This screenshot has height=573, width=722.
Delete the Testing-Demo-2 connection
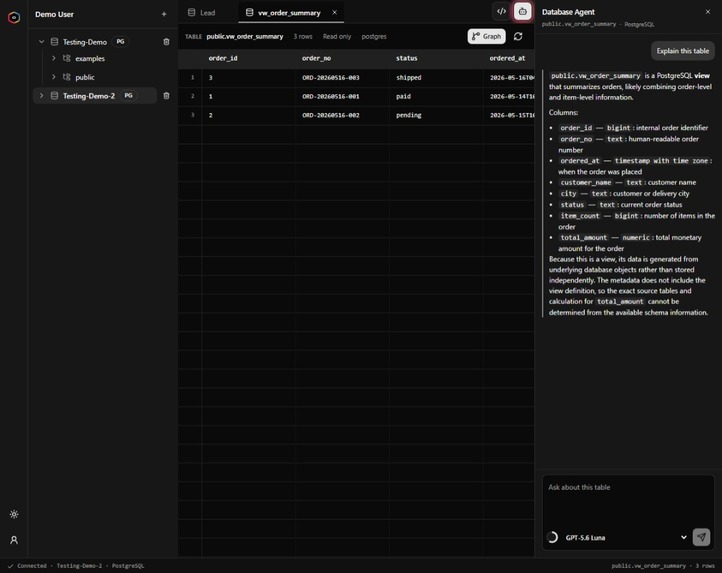pyautogui.click(x=166, y=96)
